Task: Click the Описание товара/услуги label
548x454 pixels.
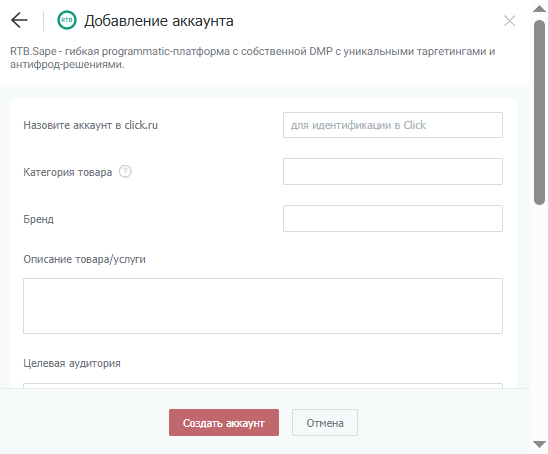Action: tap(84, 259)
